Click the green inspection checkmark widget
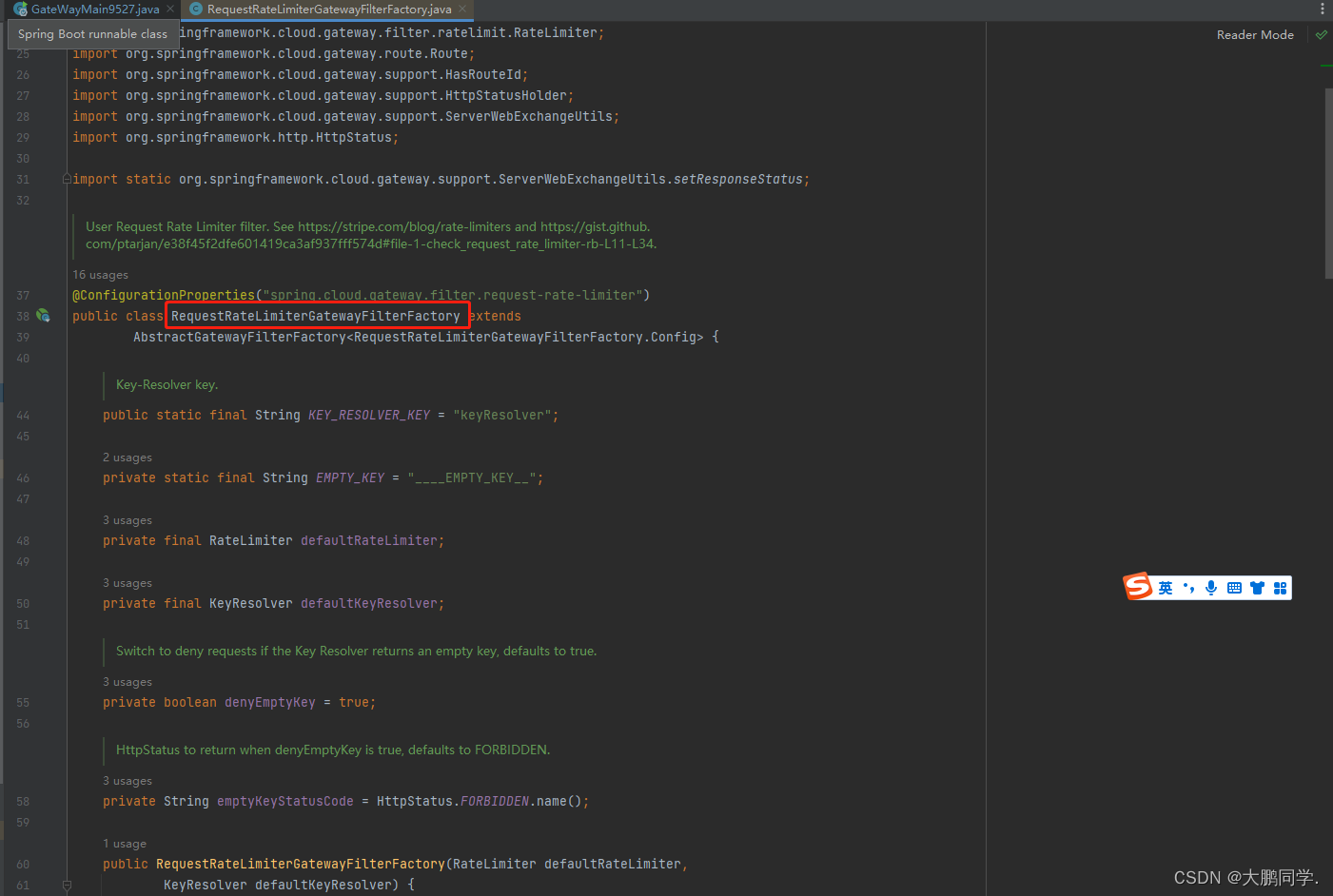 1321,34
